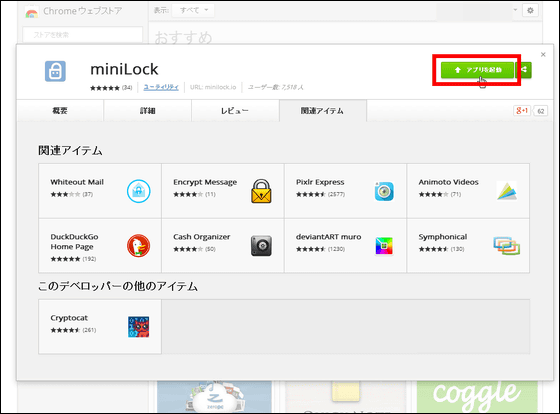560x414 pixels.
Task: Click the DuckDuckGo Home Page title
Action: [x=74, y=242]
